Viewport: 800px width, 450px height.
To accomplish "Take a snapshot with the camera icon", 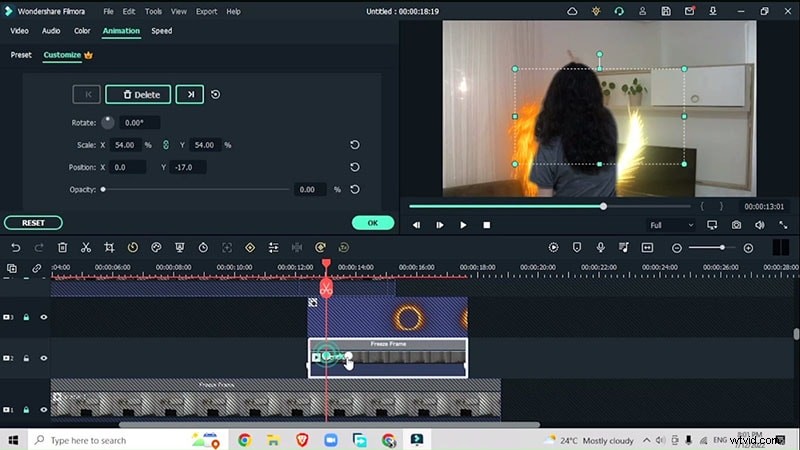I will point(736,225).
